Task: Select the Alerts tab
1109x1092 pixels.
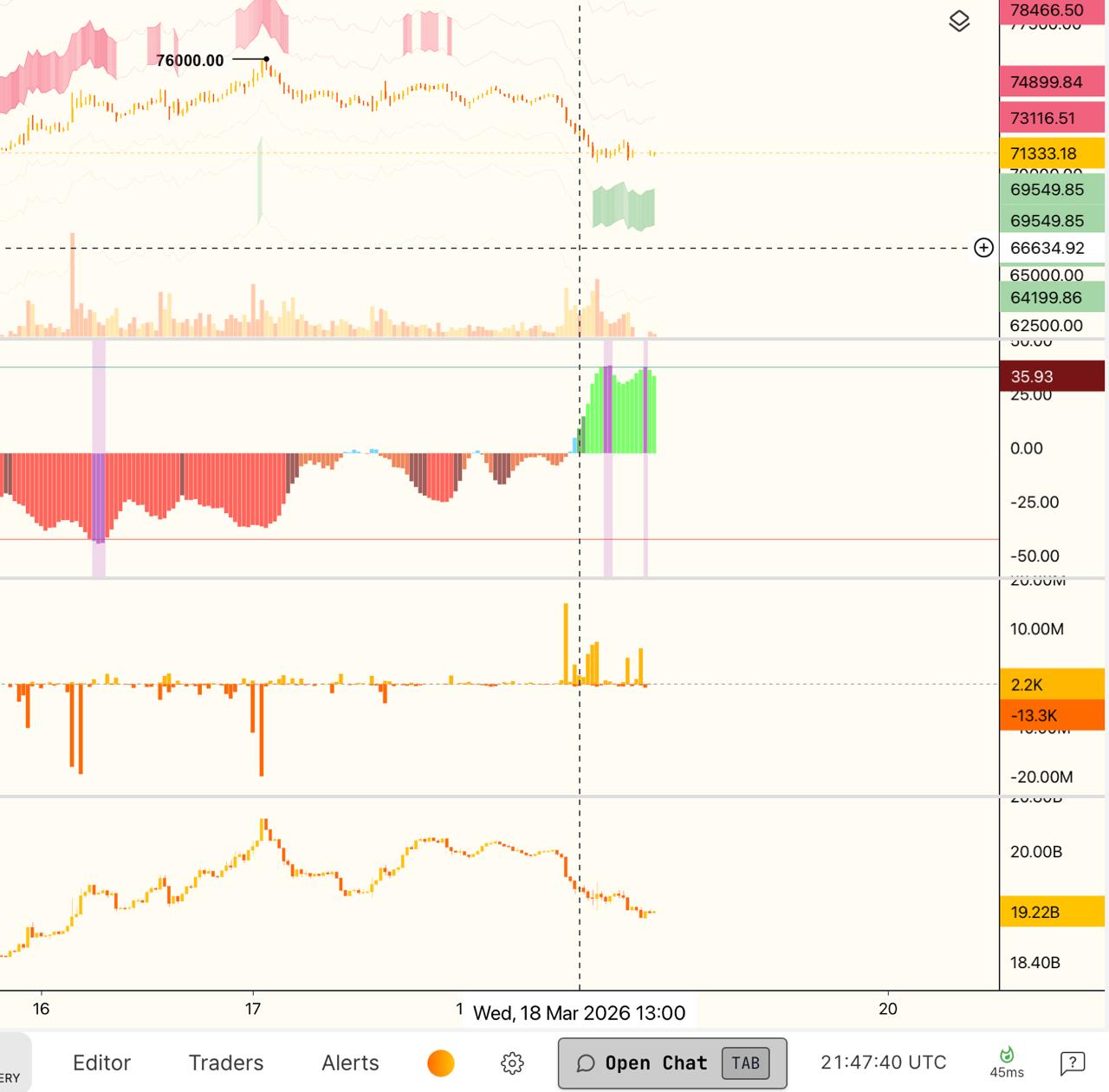Action: tap(350, 1063)
